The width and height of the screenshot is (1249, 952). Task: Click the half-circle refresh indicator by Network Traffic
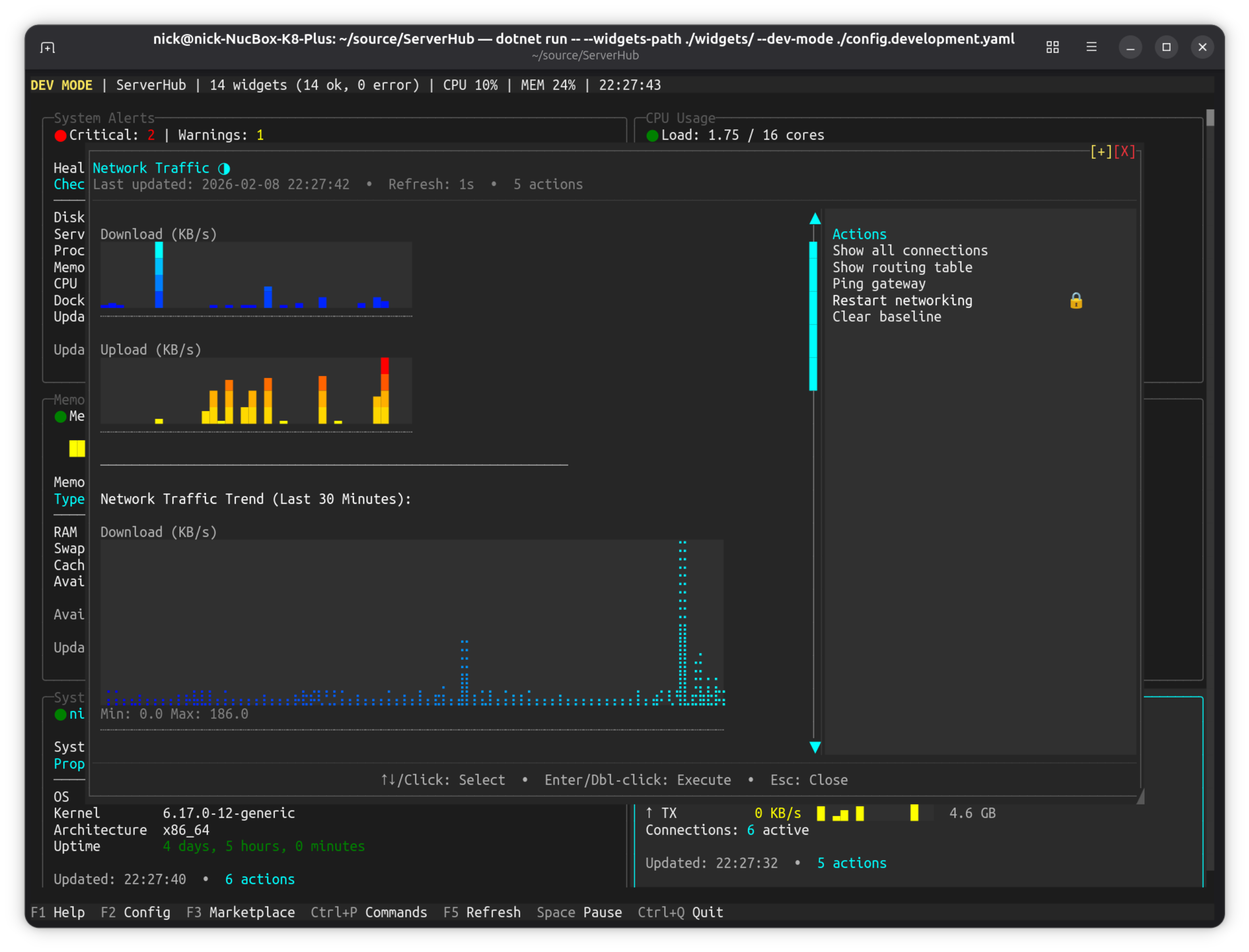click(224, 168)
